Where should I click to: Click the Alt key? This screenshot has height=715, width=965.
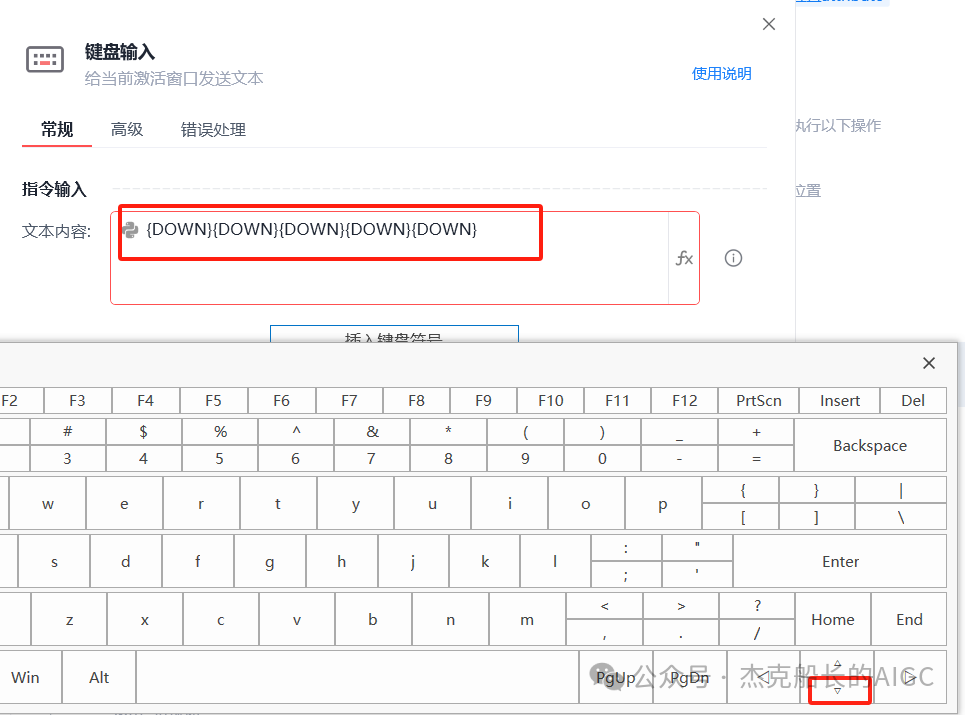coord(99,677)
